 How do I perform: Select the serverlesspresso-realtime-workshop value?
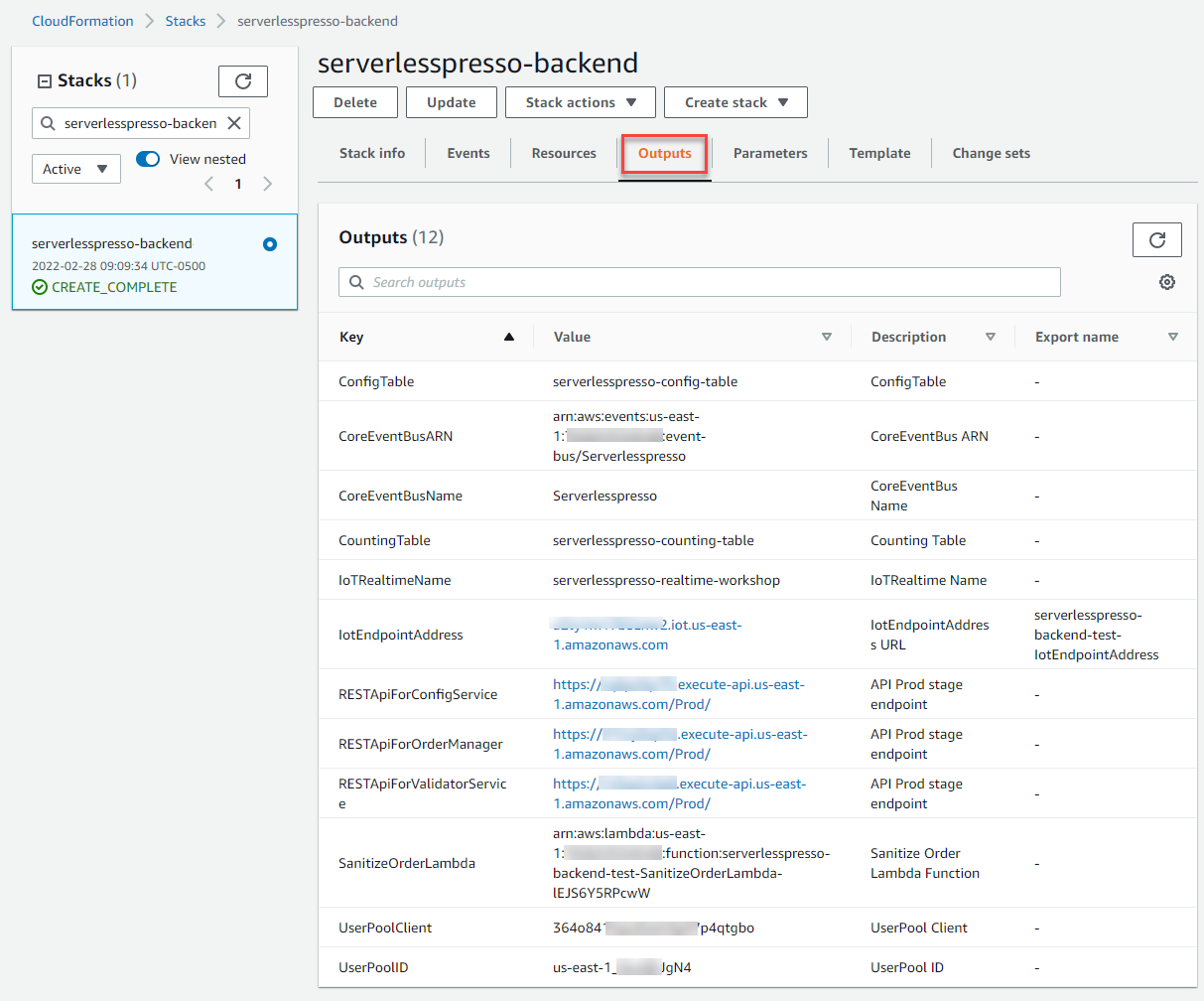coord(666,580)
